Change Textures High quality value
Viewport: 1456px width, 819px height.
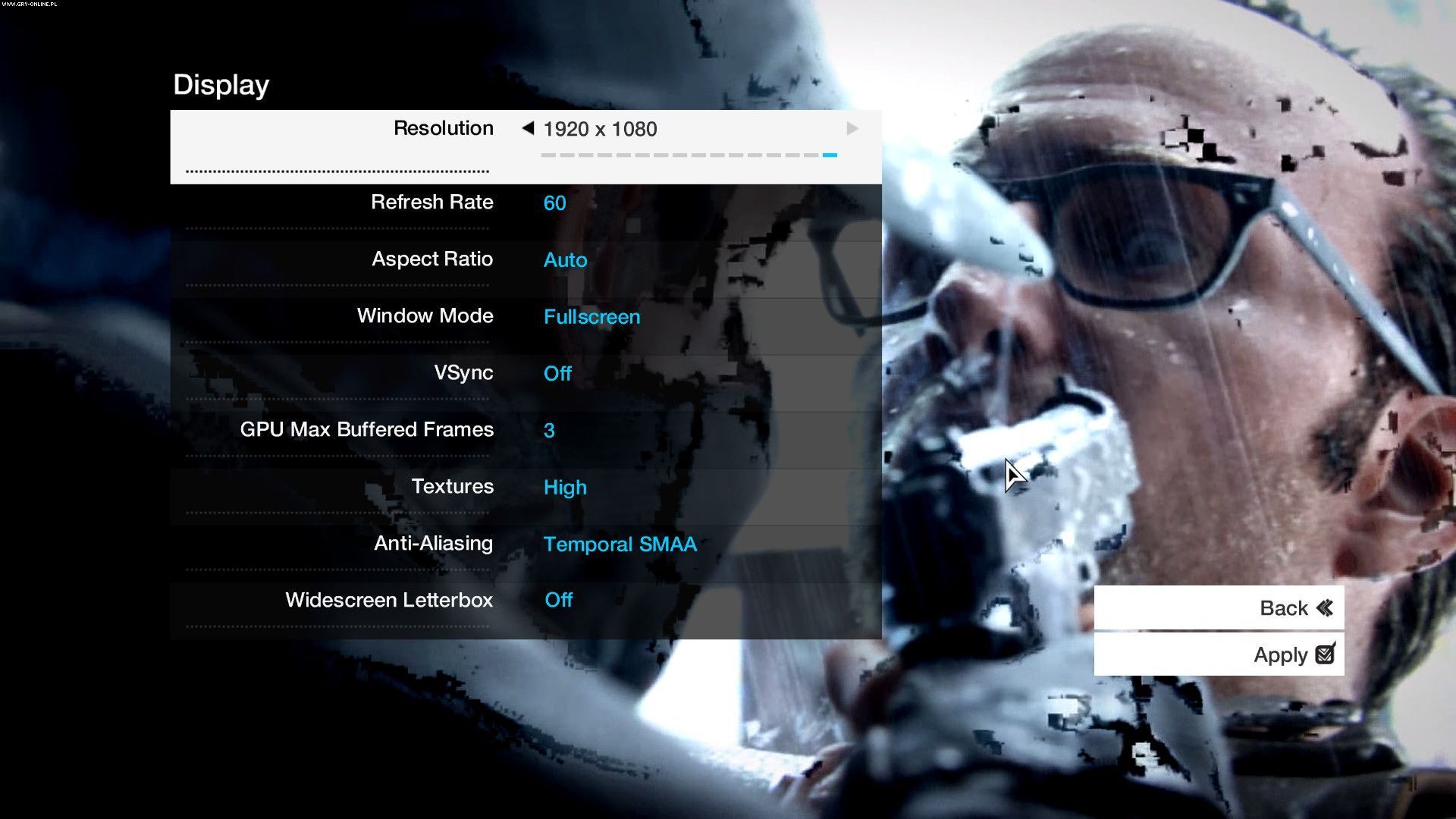(x=565, y=487)
